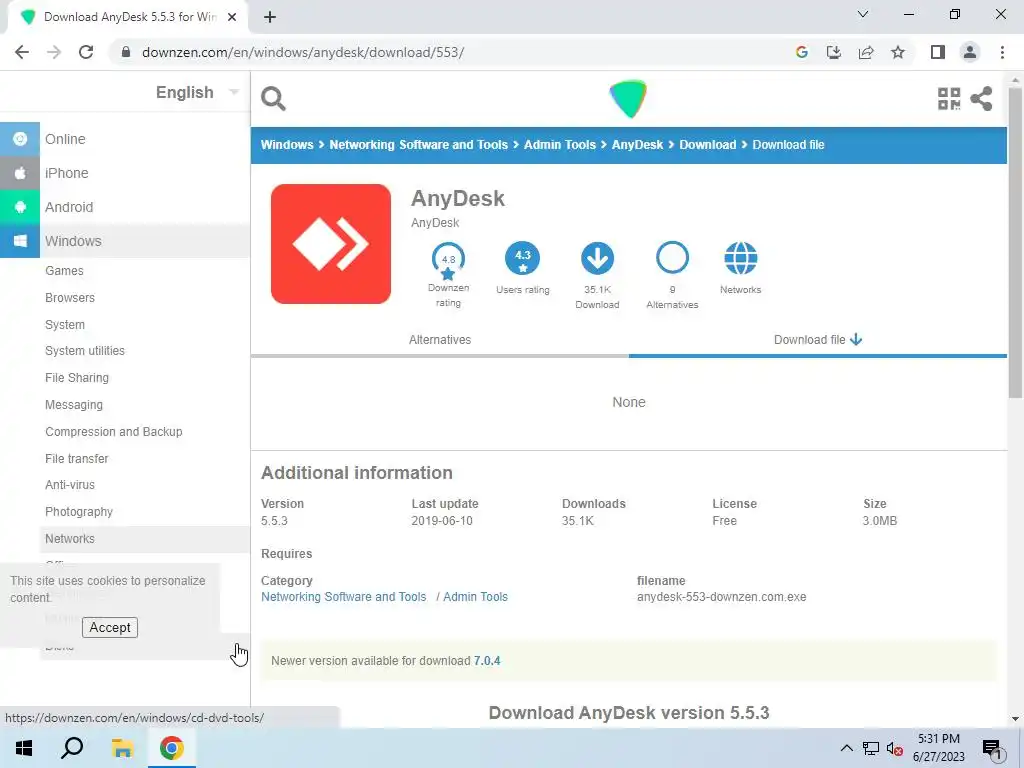The image size is (1024, 768).
Task: Click Admin Tools in the breadcrumb
Action: coord(560,145)
